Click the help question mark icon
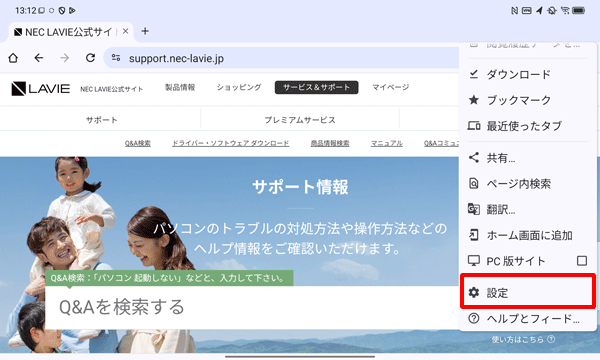 (x=474, y=318)
